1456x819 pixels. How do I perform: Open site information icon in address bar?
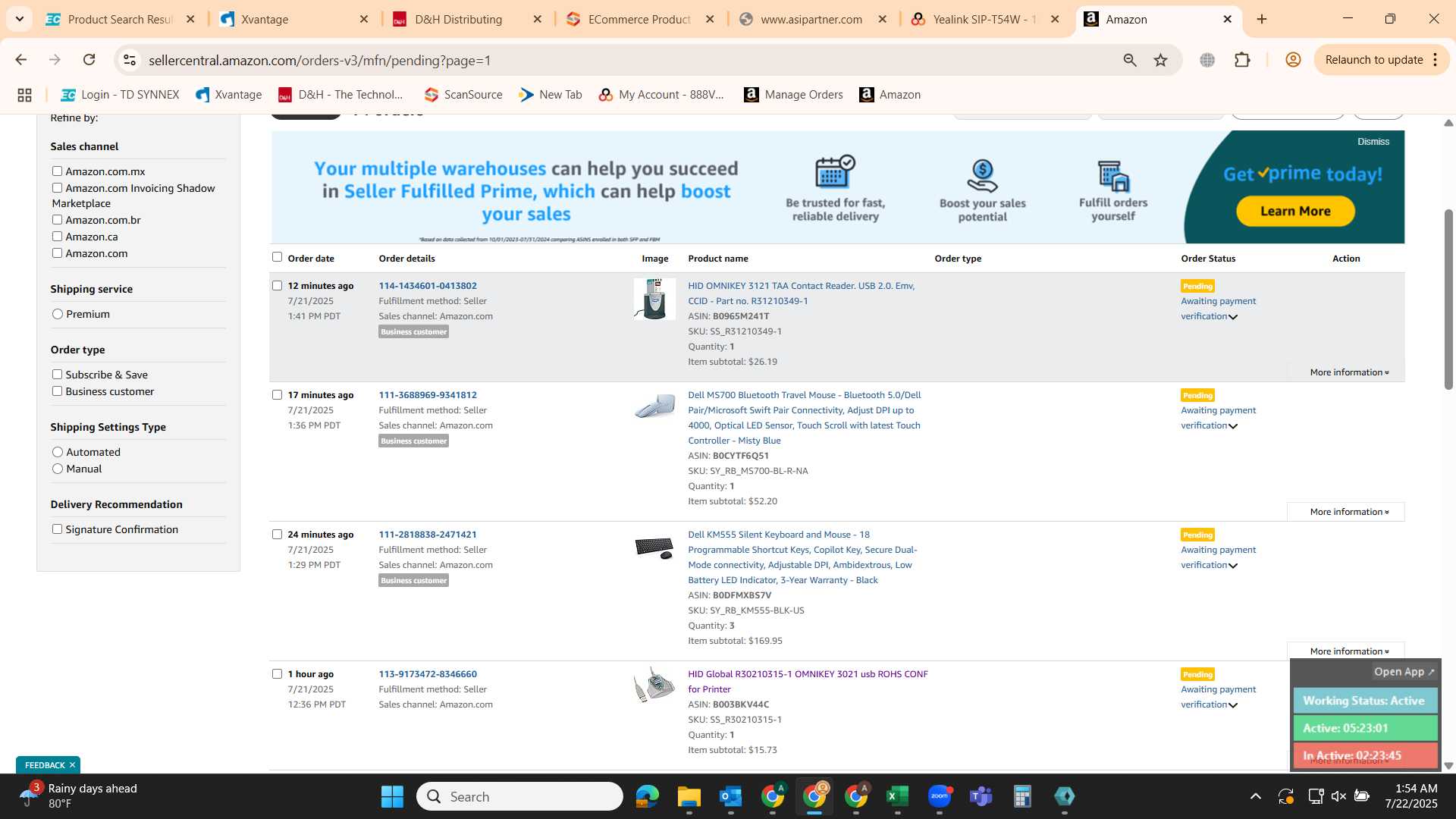click(x=130, y=60)
